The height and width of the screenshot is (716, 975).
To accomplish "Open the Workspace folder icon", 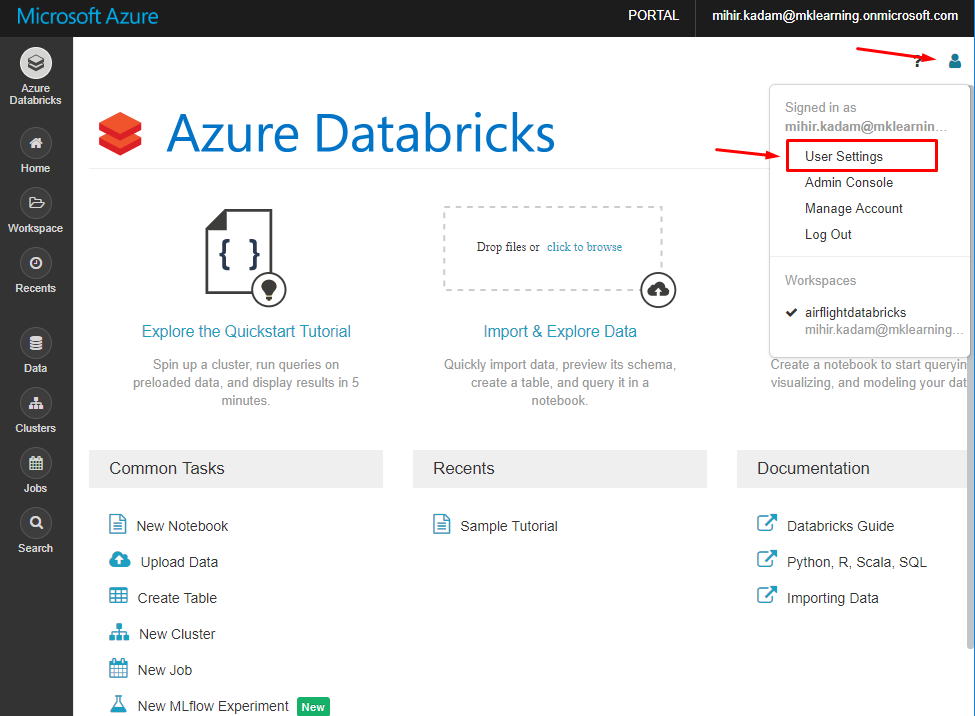I will pos(36,203).
